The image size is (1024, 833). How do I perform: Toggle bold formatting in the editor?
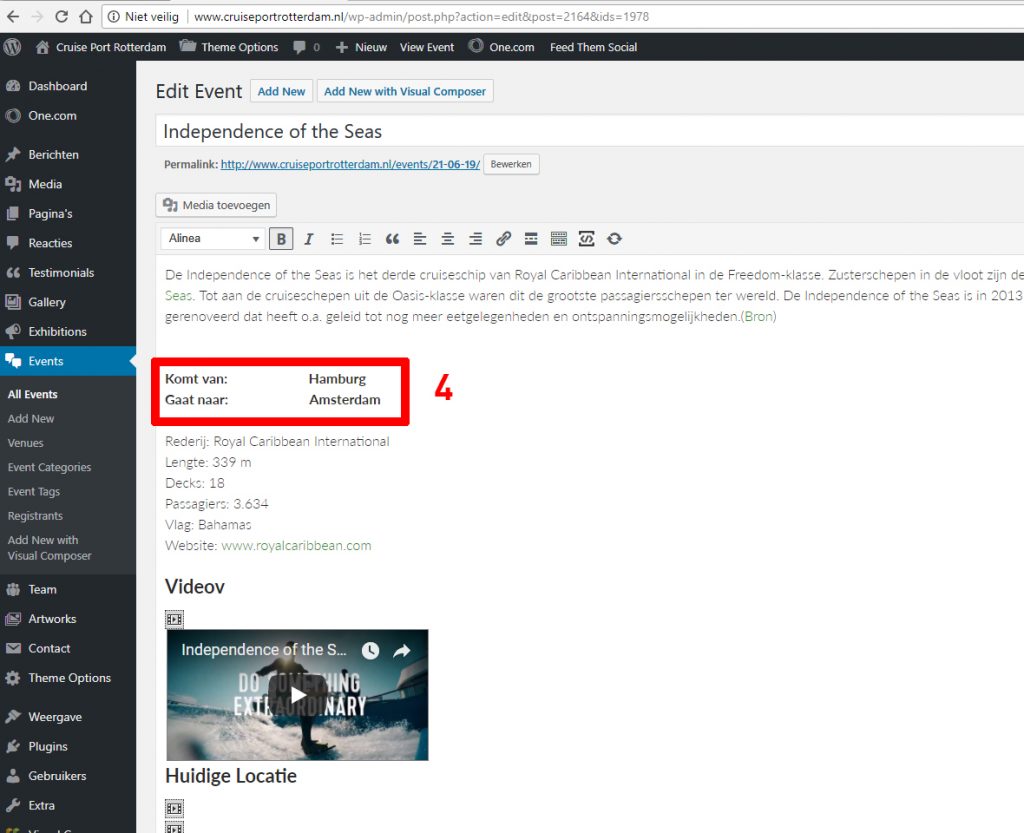pyautogui.click(x=281, y=239)
